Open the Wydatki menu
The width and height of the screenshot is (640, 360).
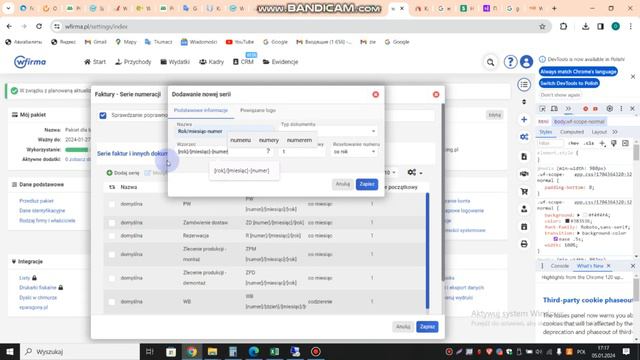175,62
